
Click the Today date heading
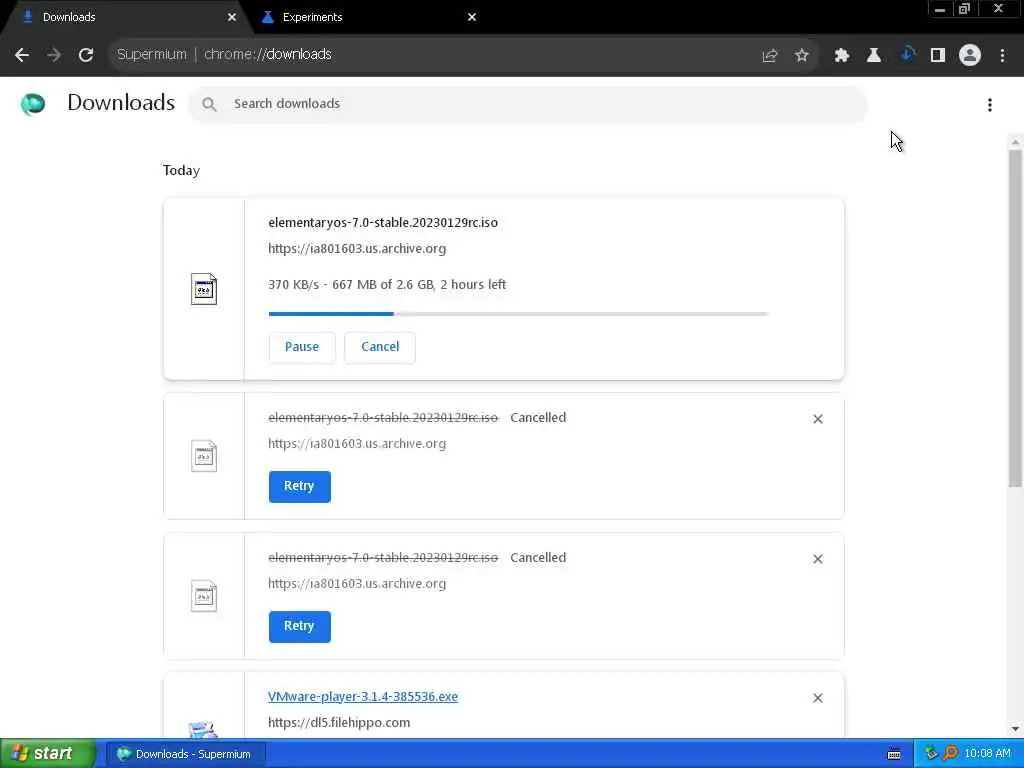(181, 170)
